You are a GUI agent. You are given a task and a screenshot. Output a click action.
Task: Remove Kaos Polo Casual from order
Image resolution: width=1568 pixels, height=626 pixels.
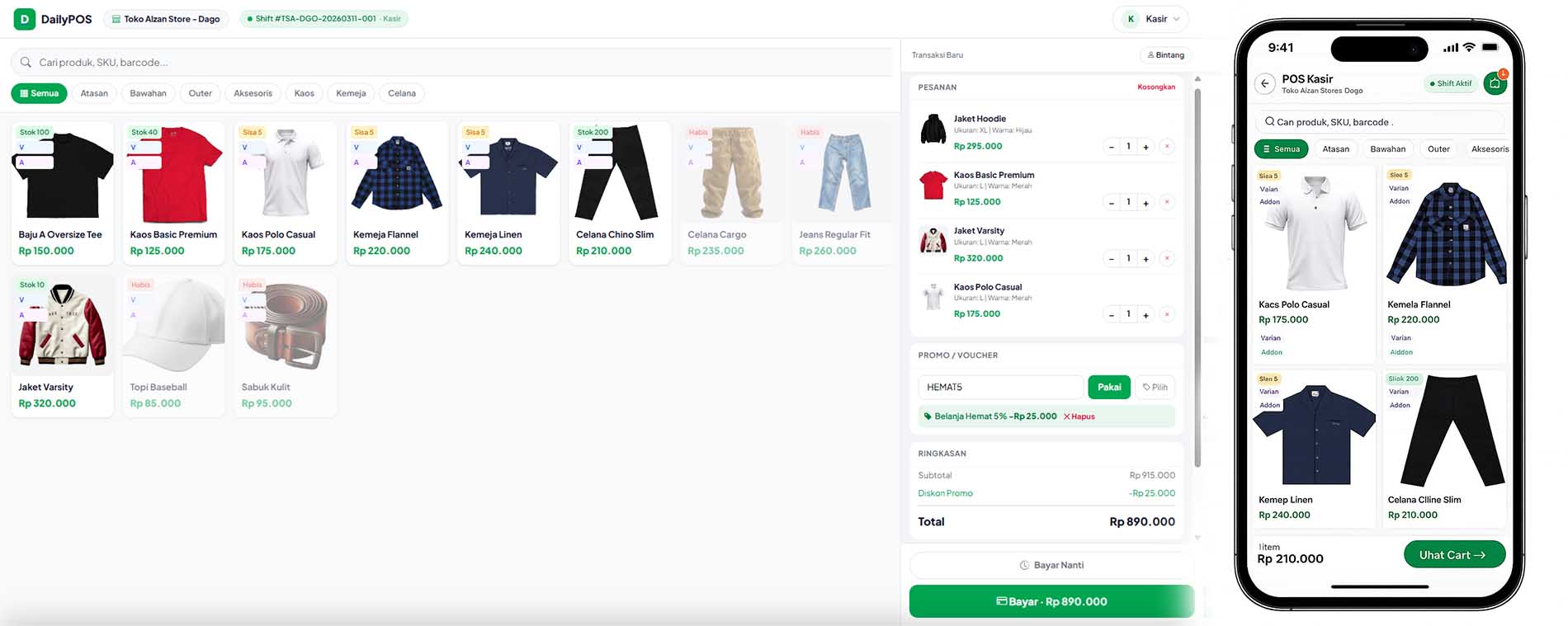point(1167,314)
